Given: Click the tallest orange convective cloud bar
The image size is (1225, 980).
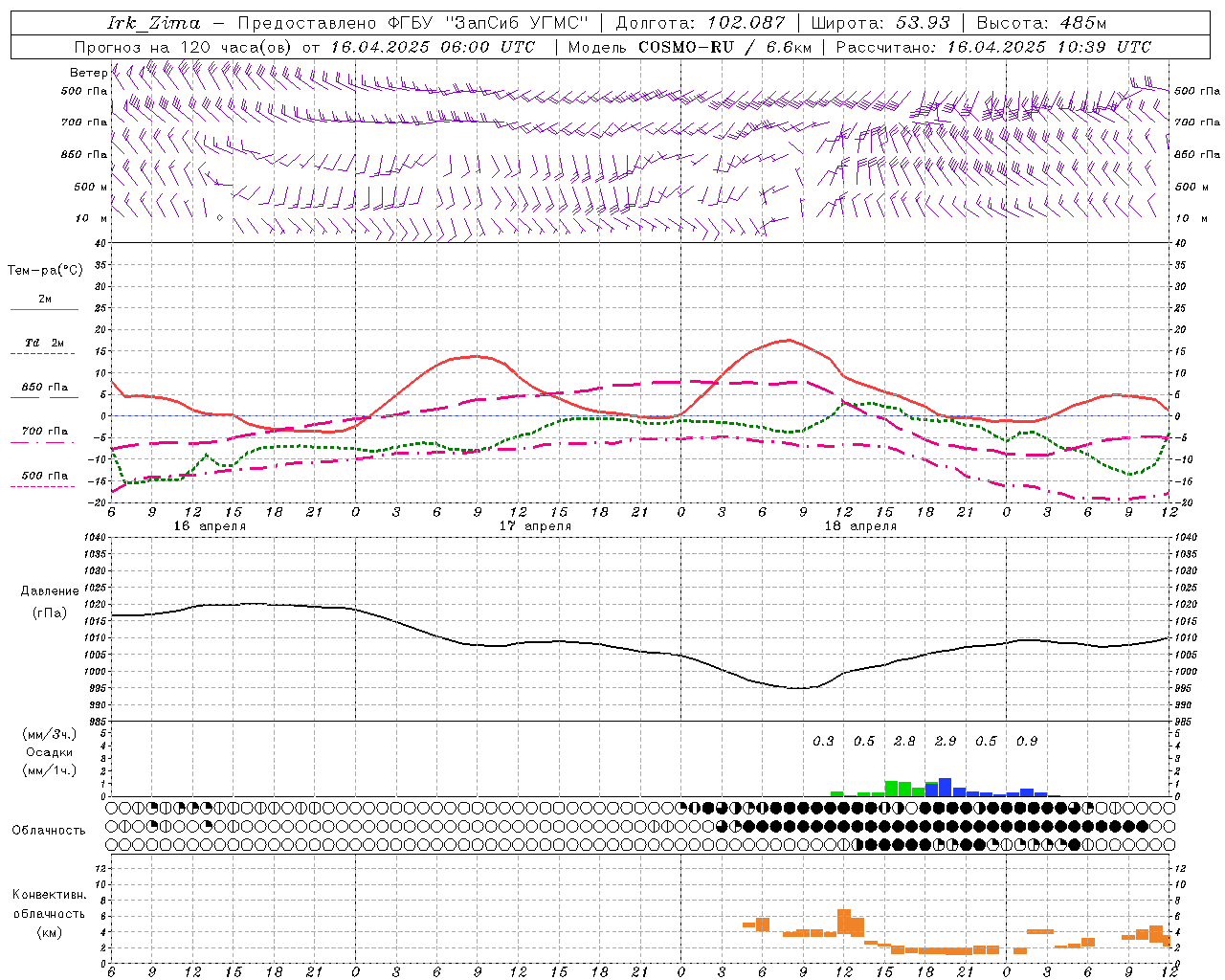Looking at the screenshot, I should point(844,922).
